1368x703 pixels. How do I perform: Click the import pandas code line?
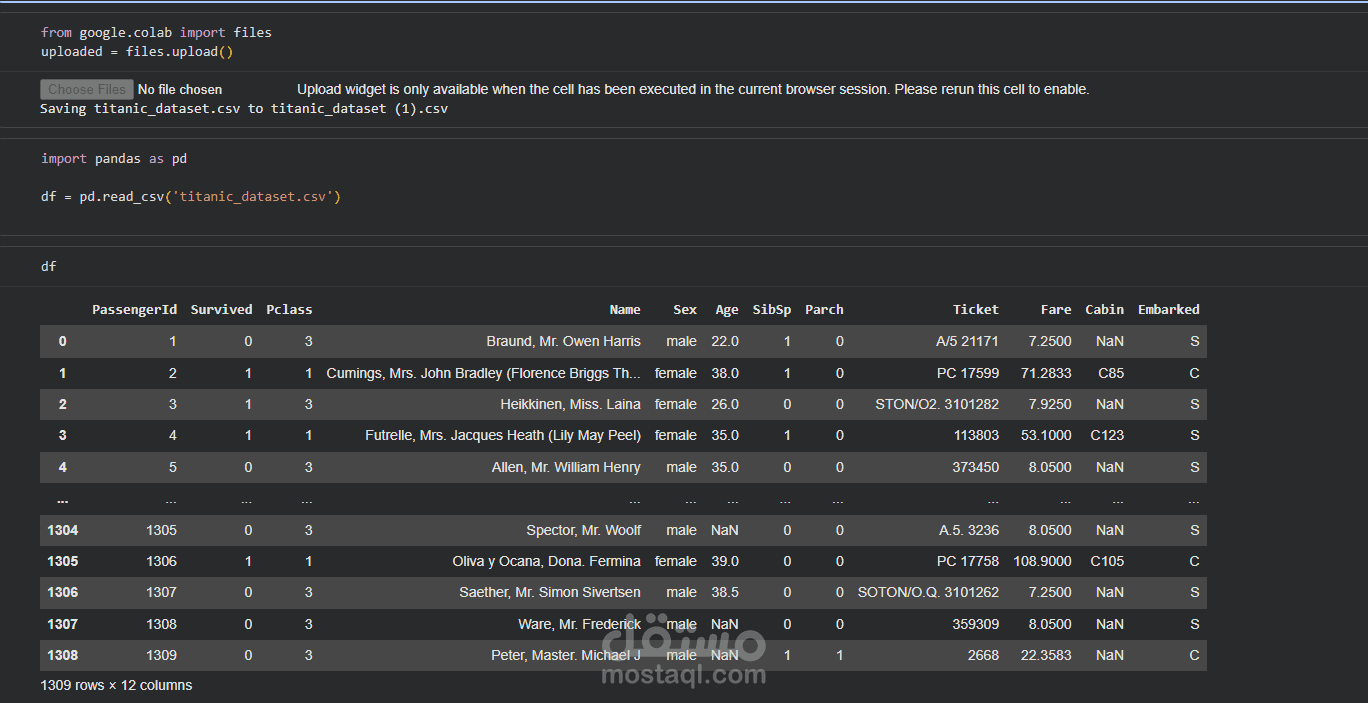114,158
